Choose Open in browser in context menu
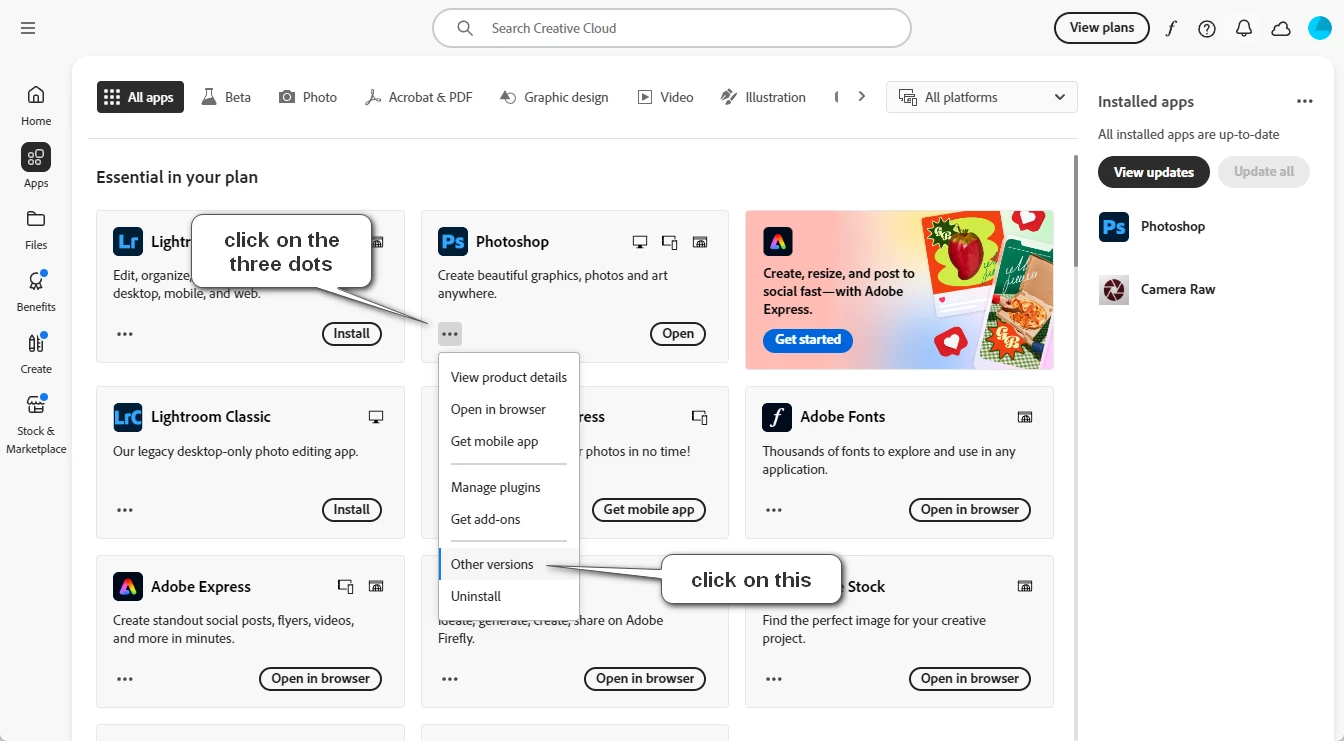 [x=509, y=410]
